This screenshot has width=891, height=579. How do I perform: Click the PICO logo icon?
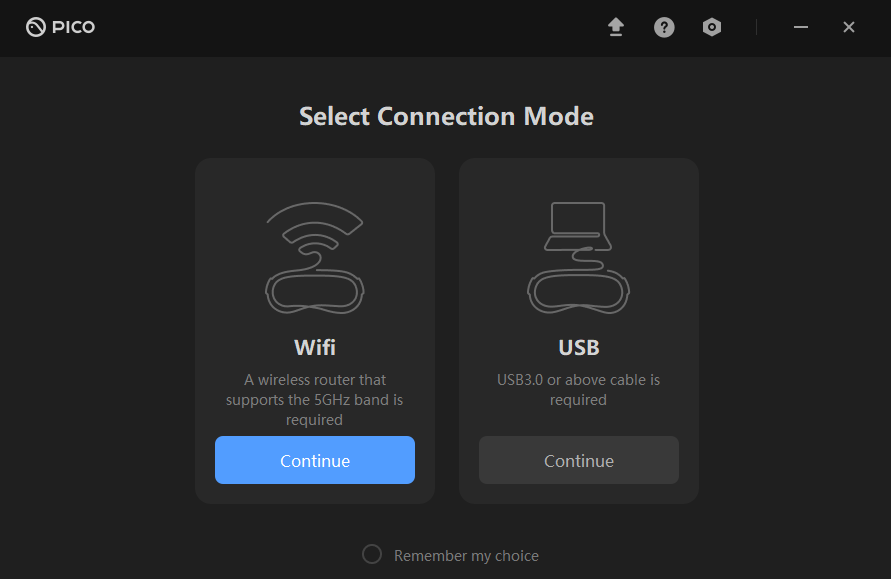coord(36,27)
